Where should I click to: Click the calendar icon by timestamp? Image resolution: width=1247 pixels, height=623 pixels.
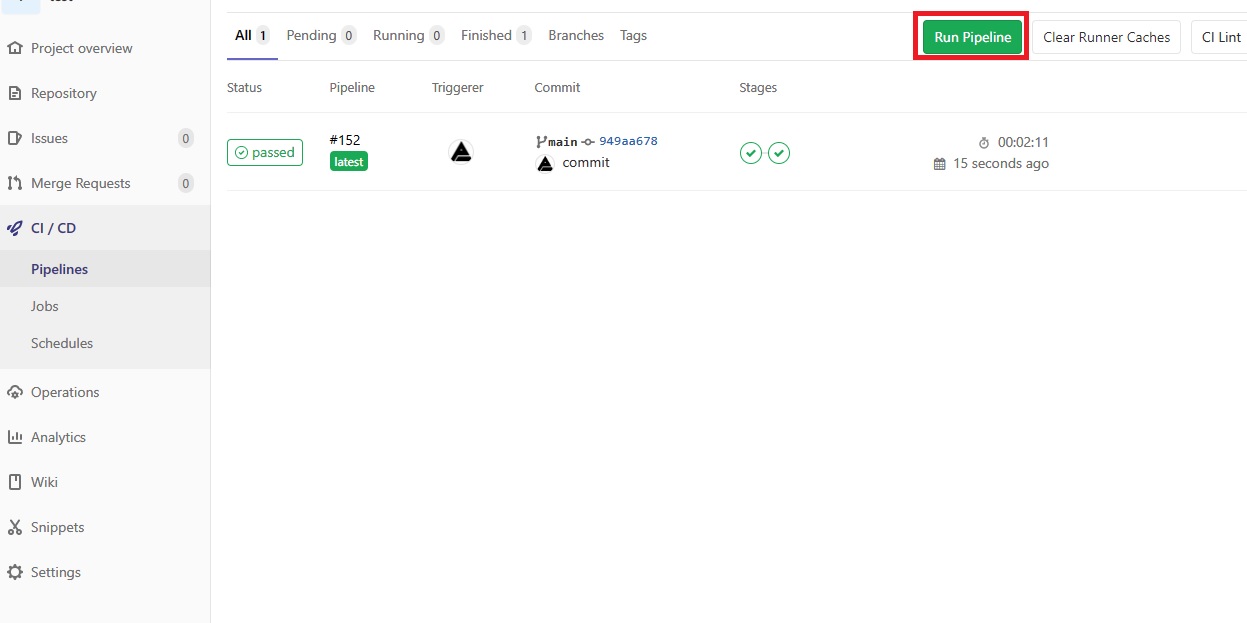point(939,164)
